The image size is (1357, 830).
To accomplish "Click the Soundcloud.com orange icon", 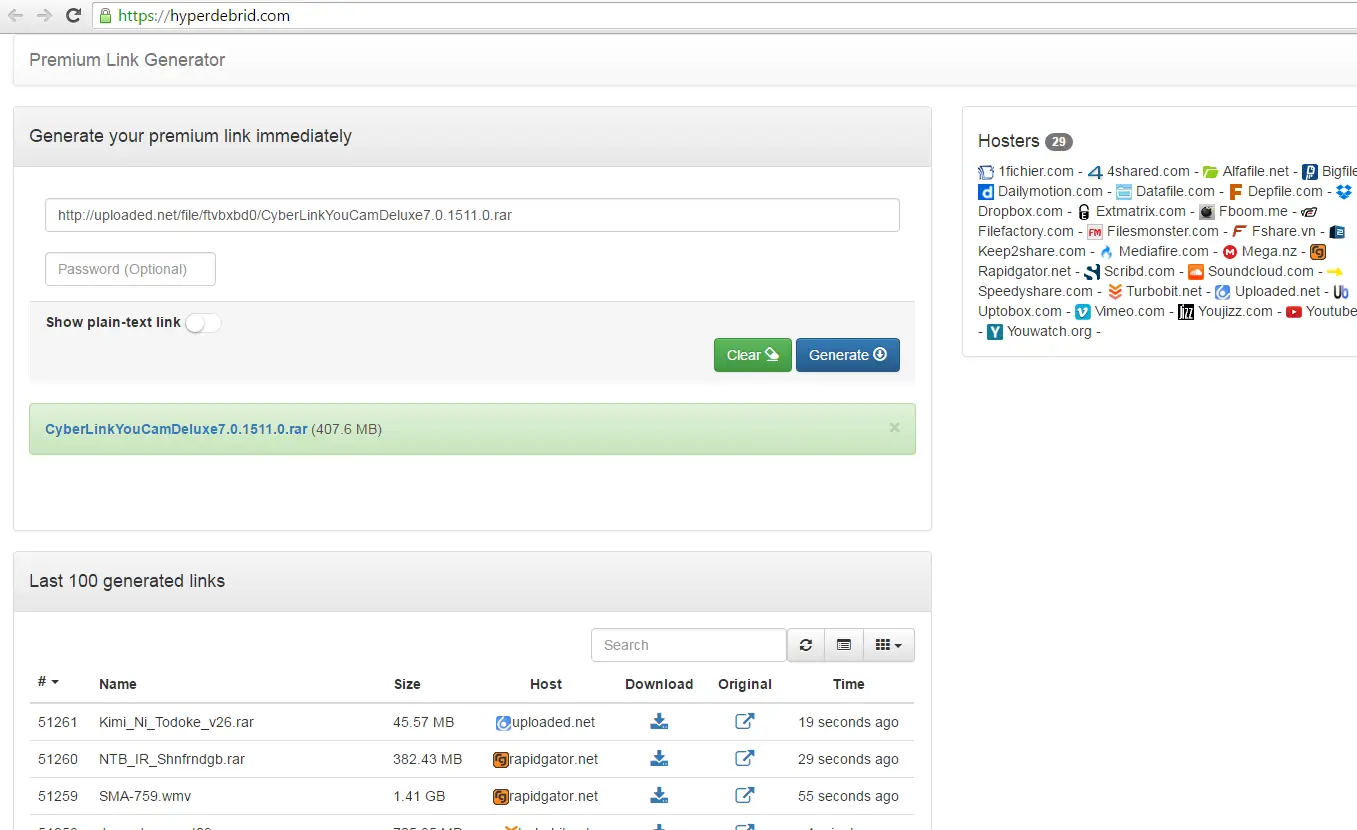I will [1196, 272].
